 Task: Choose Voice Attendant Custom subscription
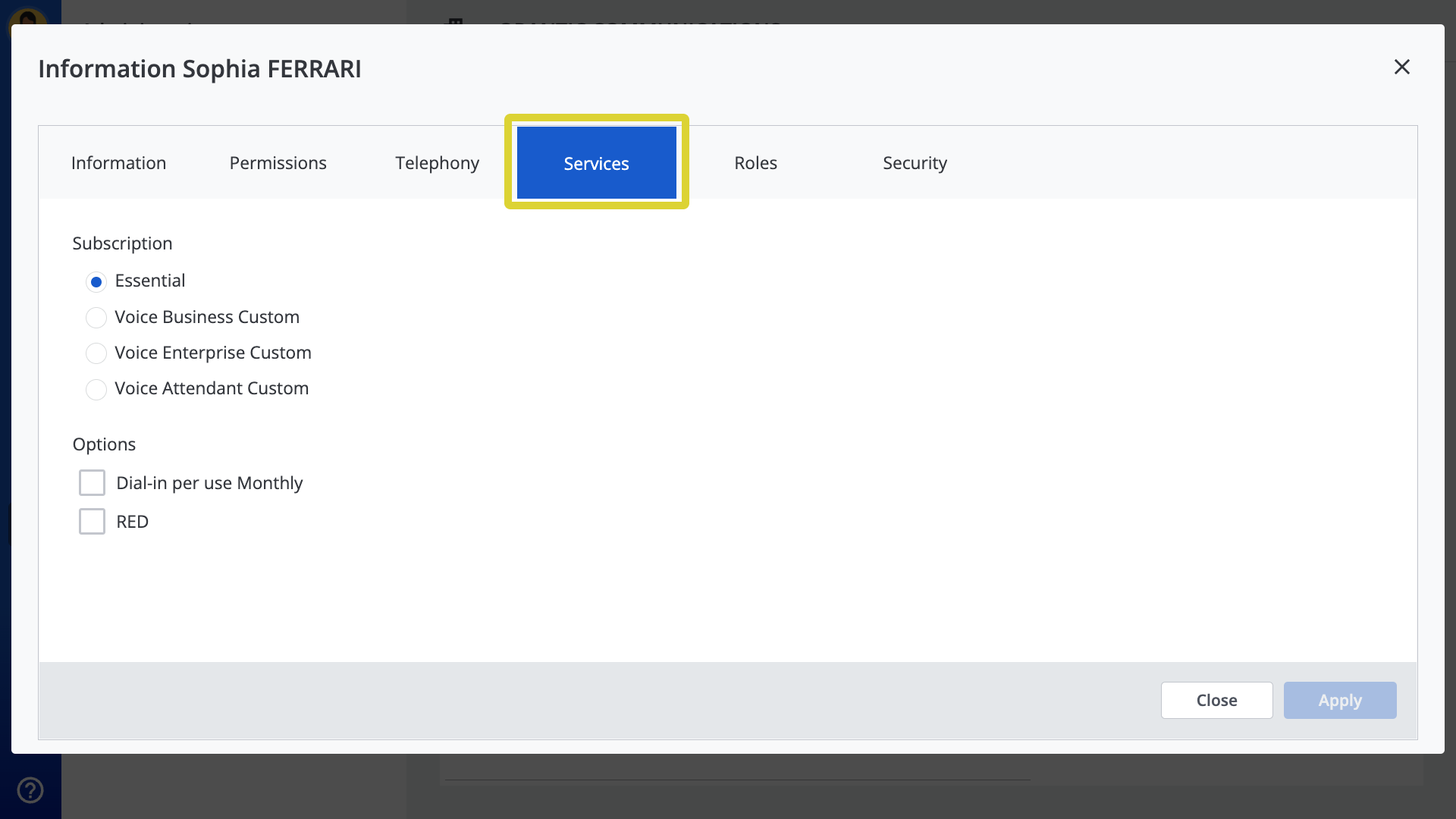[x=96, y=389]
